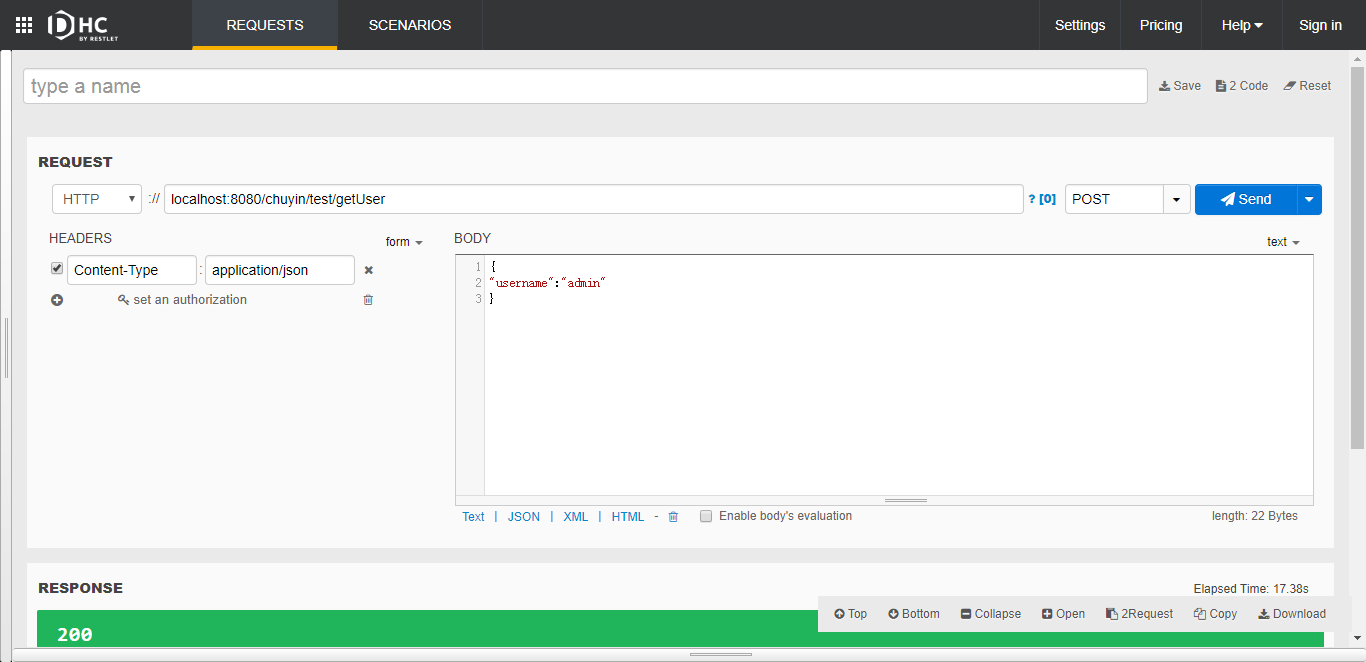Edit the application/json header value
Screen dimensions: 1366x662
tap(280, 270)
